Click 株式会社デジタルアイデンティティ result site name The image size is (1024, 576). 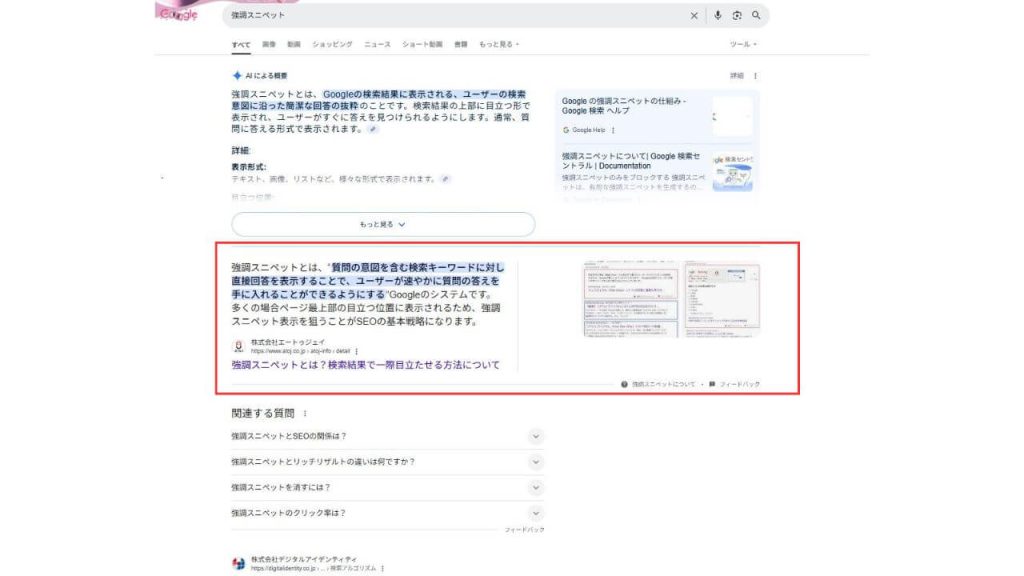(304, 560)
